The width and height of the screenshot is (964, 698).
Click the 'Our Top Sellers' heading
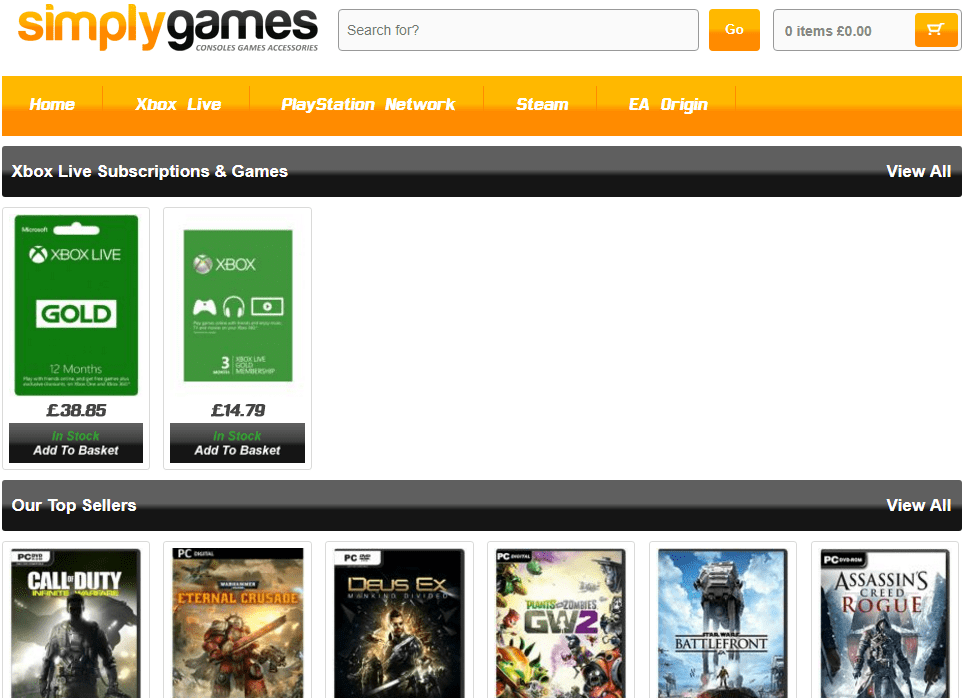[74, 506]
